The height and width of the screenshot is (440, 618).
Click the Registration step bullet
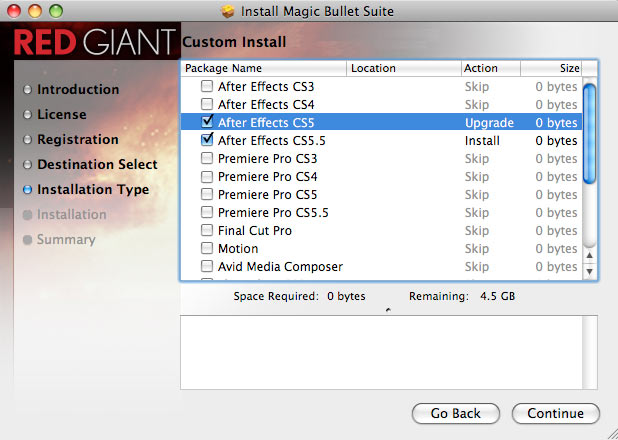coord(27,140)
